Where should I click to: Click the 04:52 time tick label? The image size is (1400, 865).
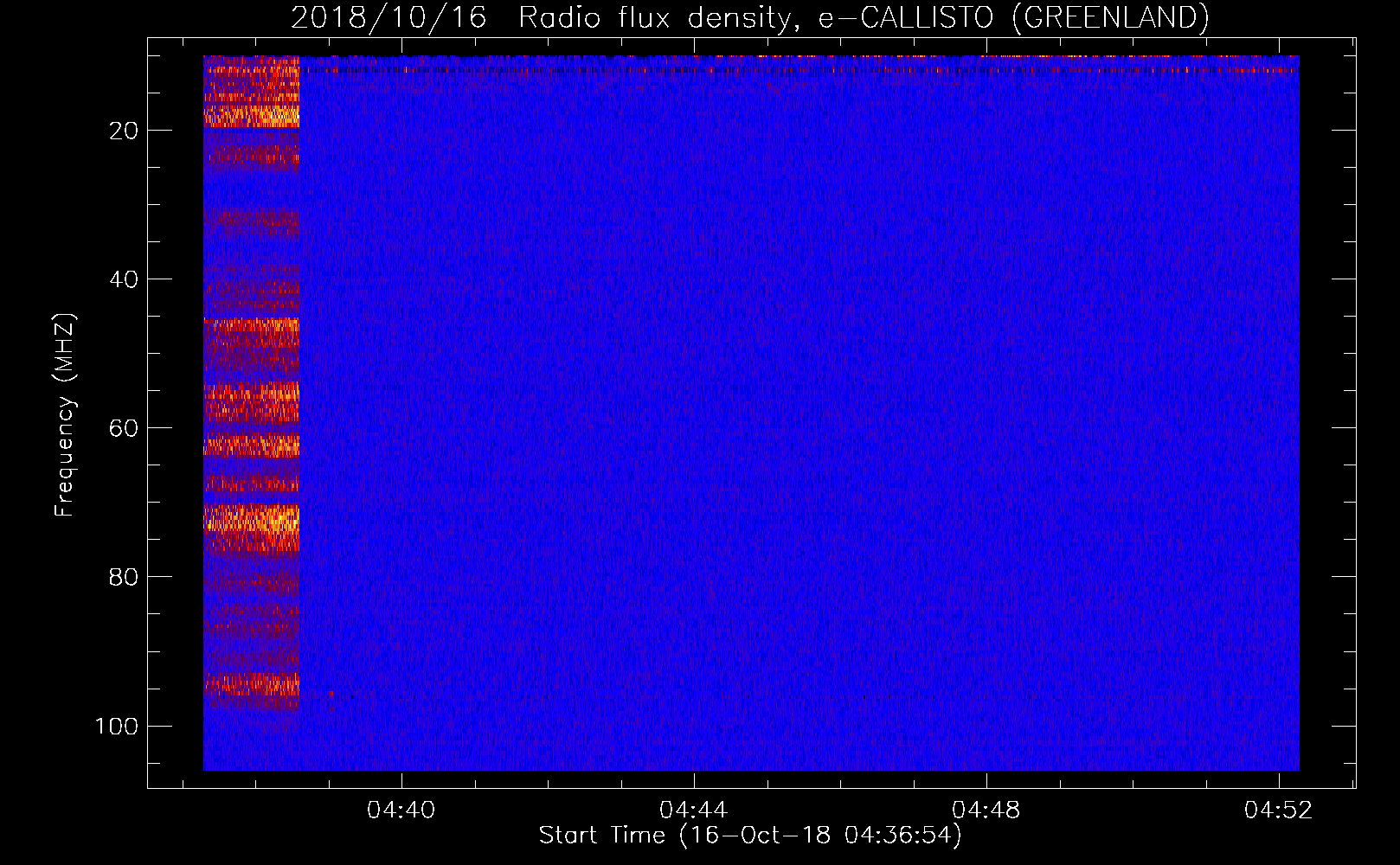1279,811
